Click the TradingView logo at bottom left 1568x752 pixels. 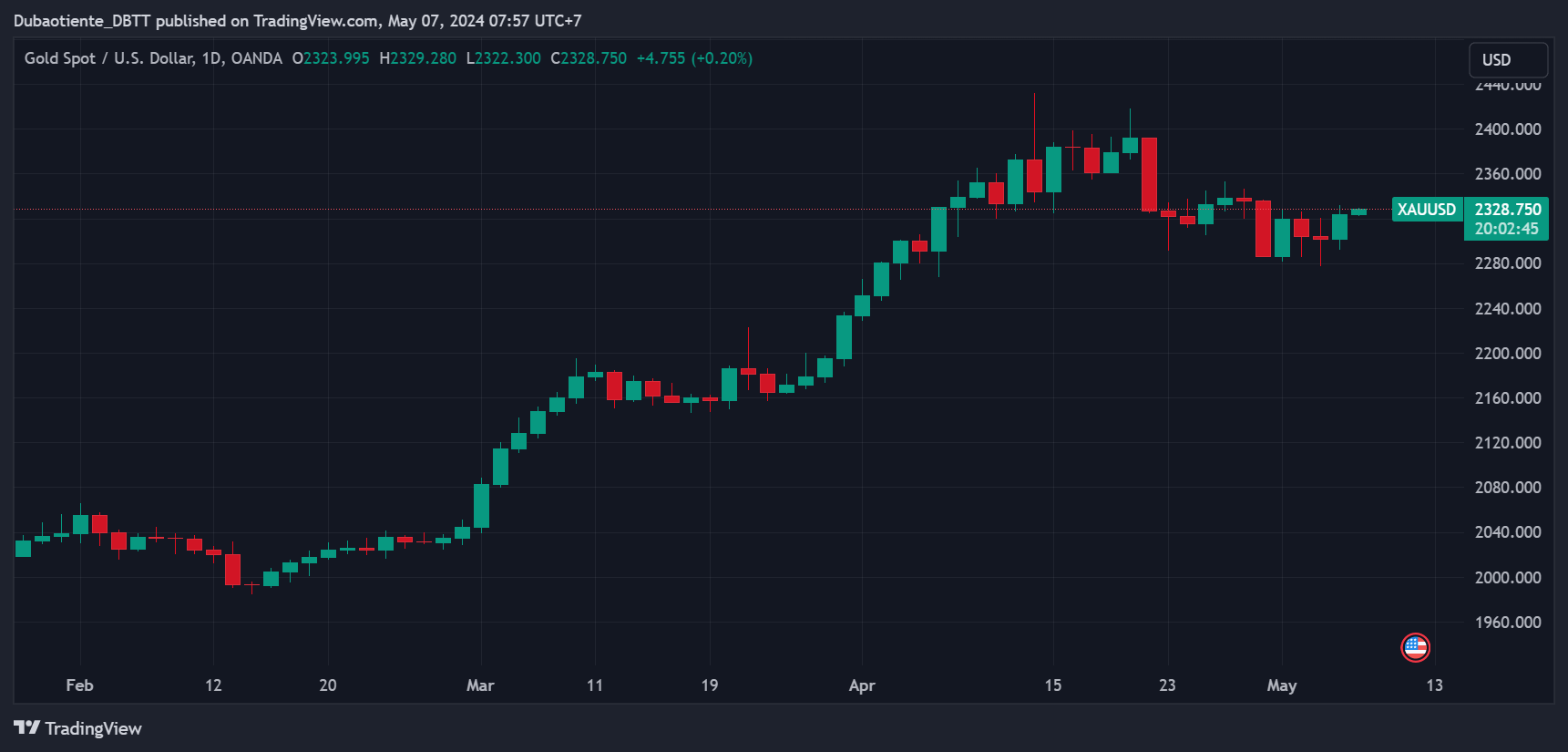(x=77, y=728)
